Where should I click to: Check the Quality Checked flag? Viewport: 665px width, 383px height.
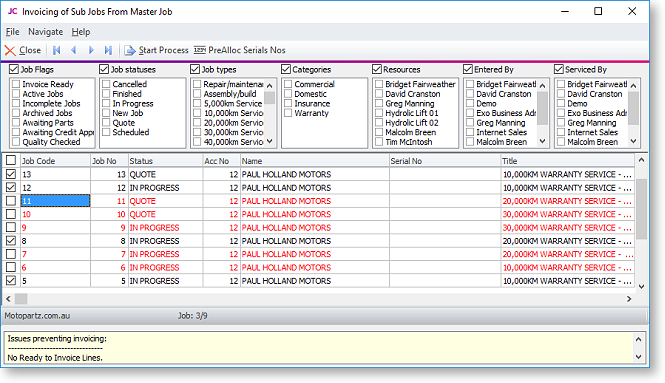point(16,142)
